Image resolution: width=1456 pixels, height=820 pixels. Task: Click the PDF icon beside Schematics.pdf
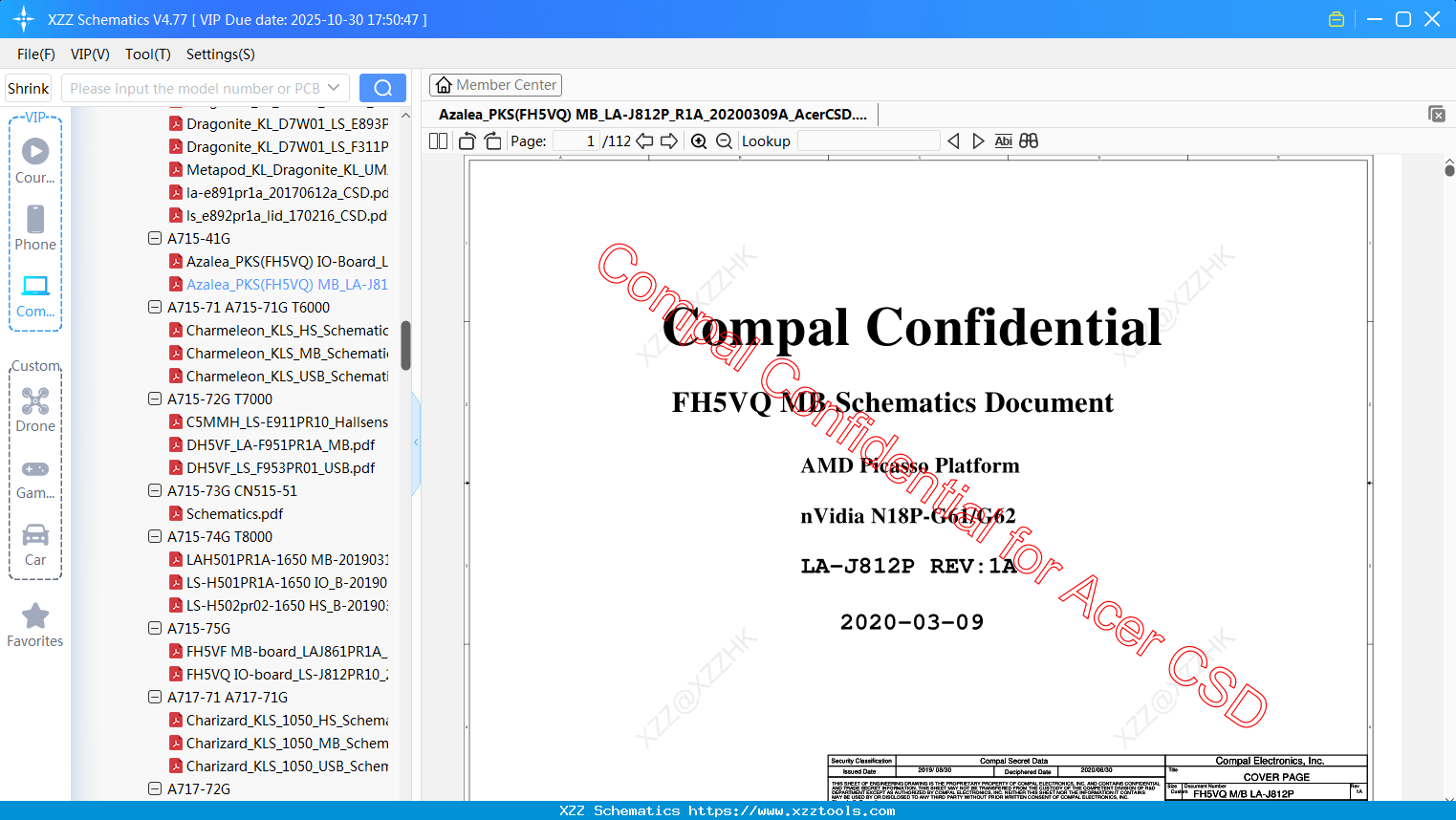point(176,513)
